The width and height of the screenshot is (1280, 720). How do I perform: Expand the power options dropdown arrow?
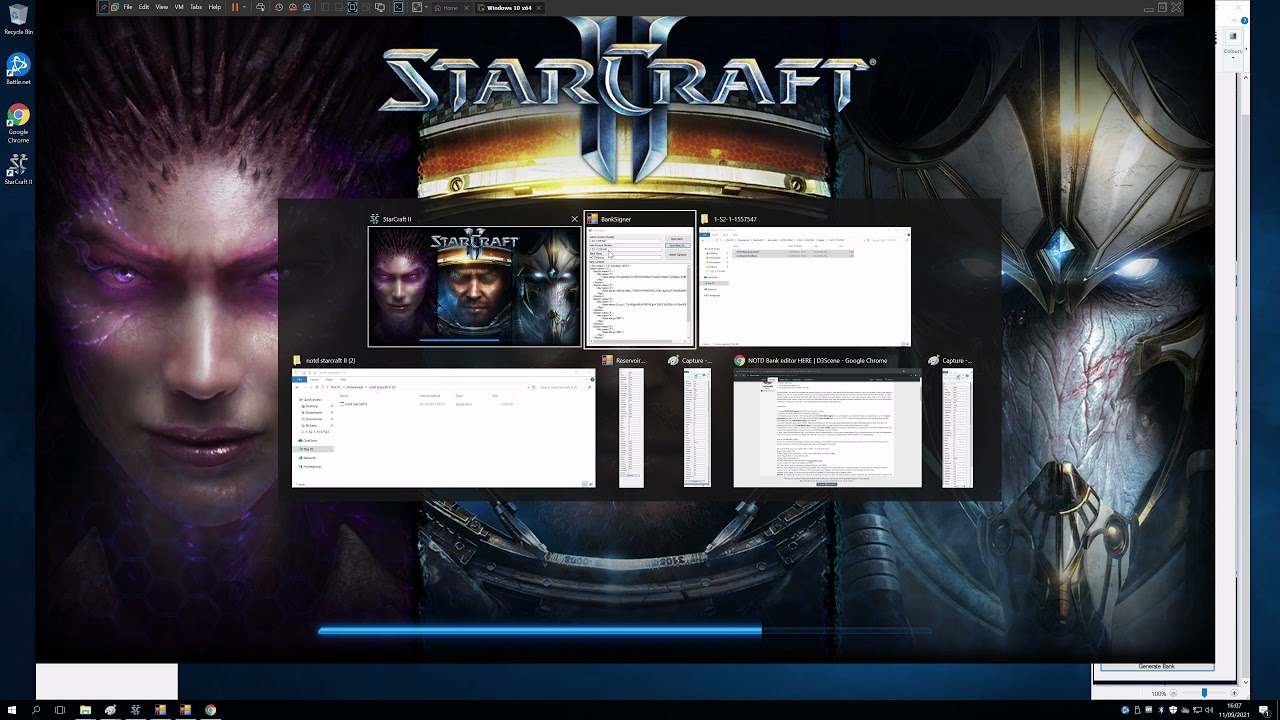click(x=245, y=7)
